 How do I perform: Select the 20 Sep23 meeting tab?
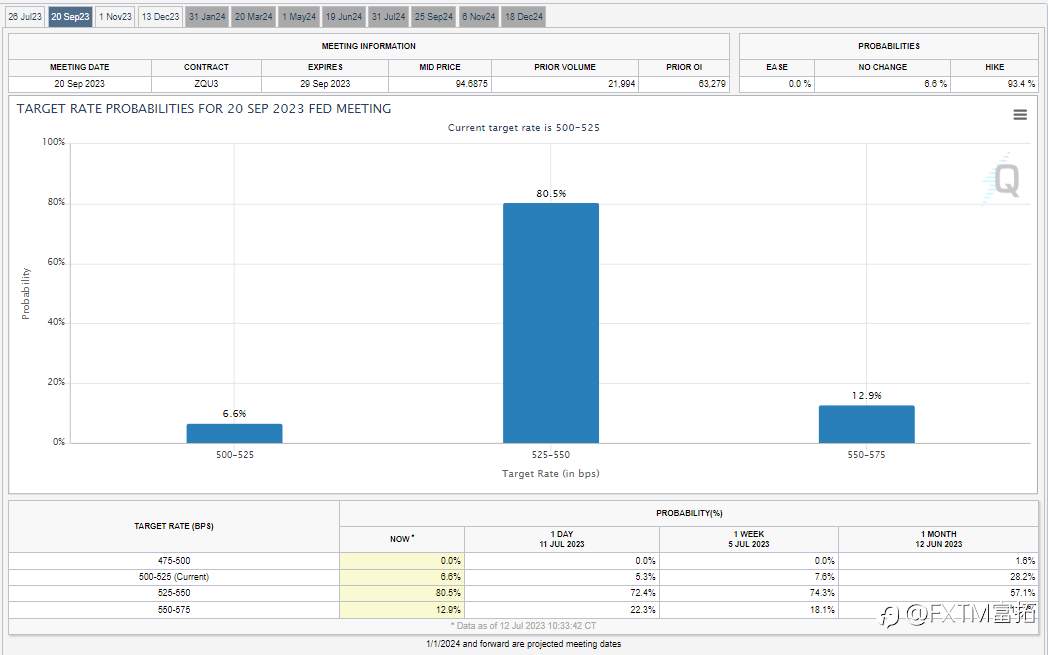pos(70,17)
